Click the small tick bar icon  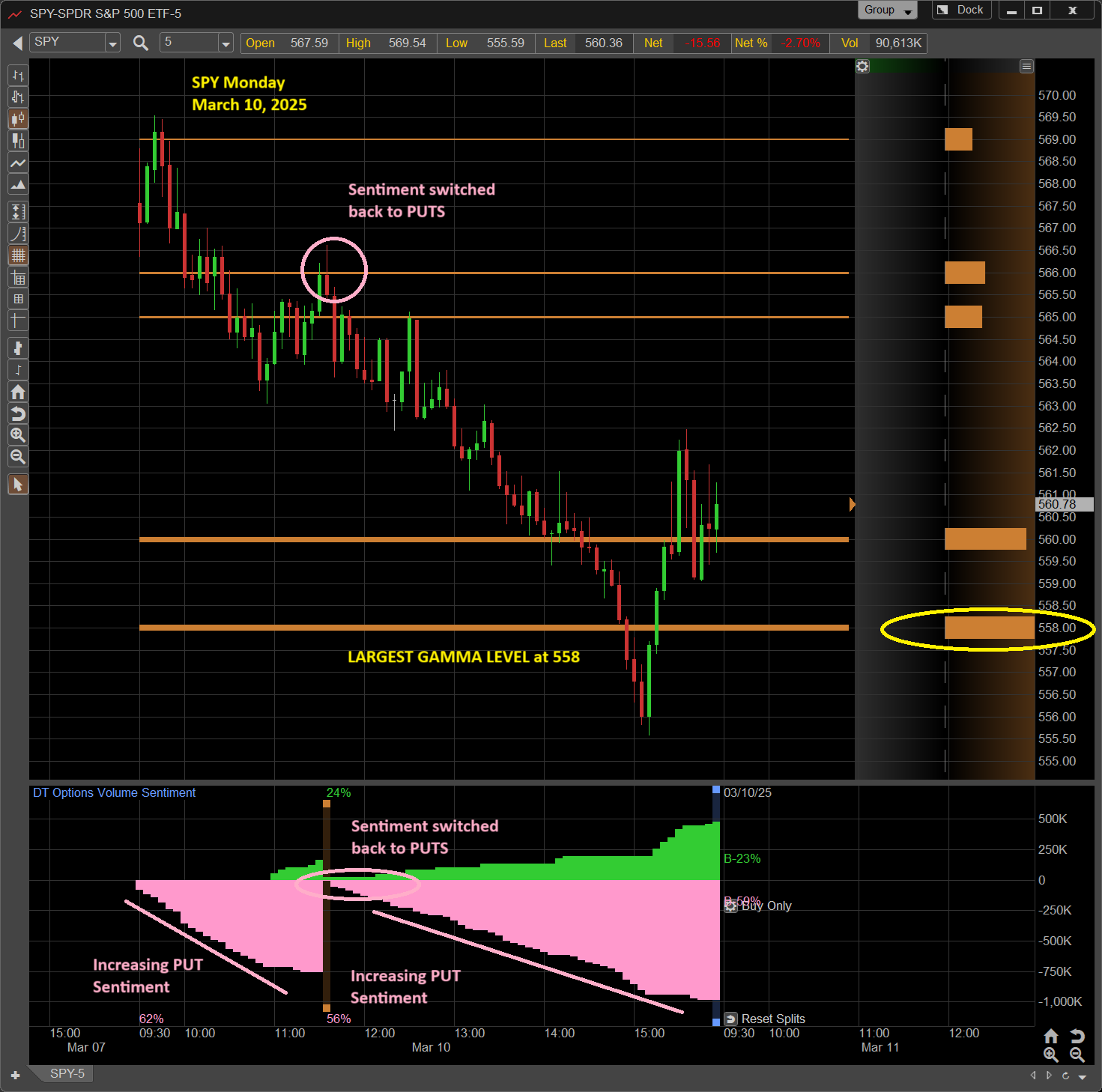(18, 370)
